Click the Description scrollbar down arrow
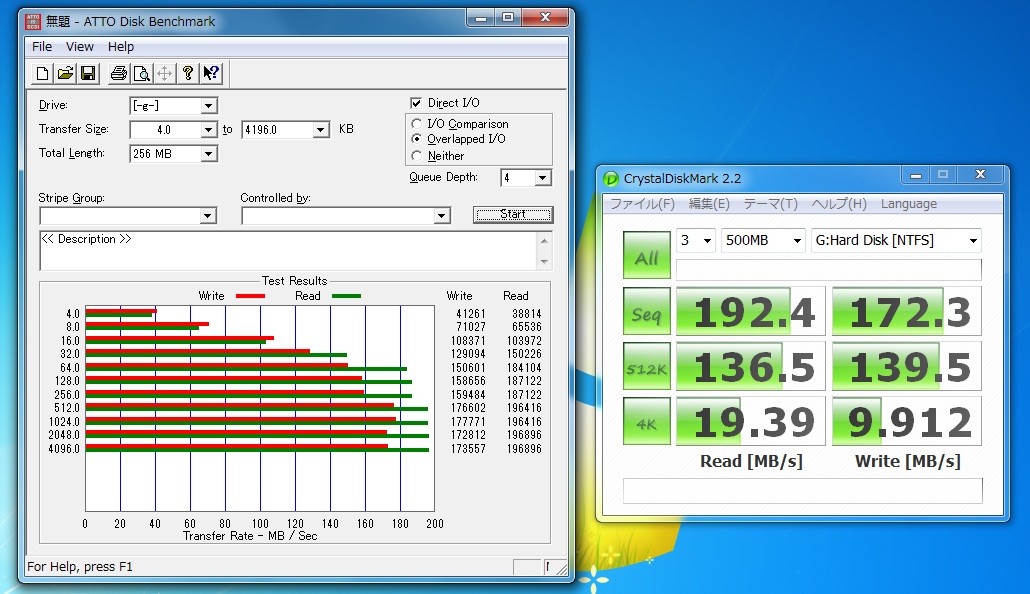The image size is (1030, 594). (544, 262)
